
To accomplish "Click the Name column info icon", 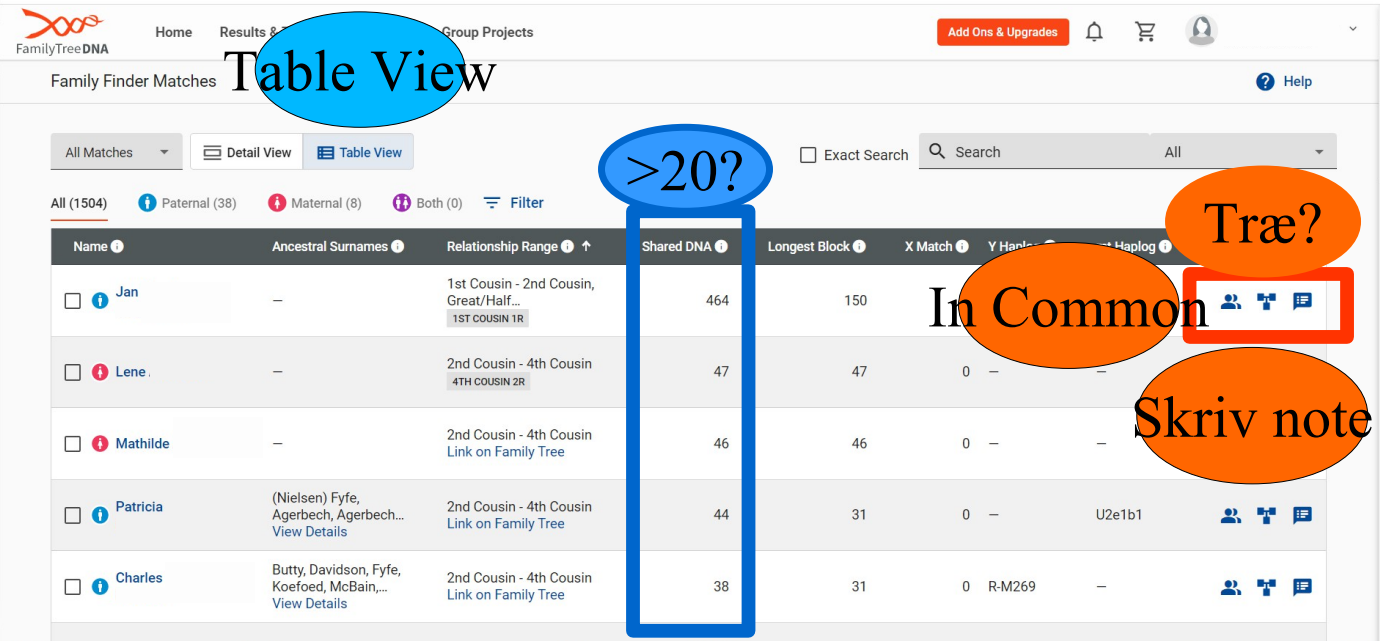I will pos(117,247).
